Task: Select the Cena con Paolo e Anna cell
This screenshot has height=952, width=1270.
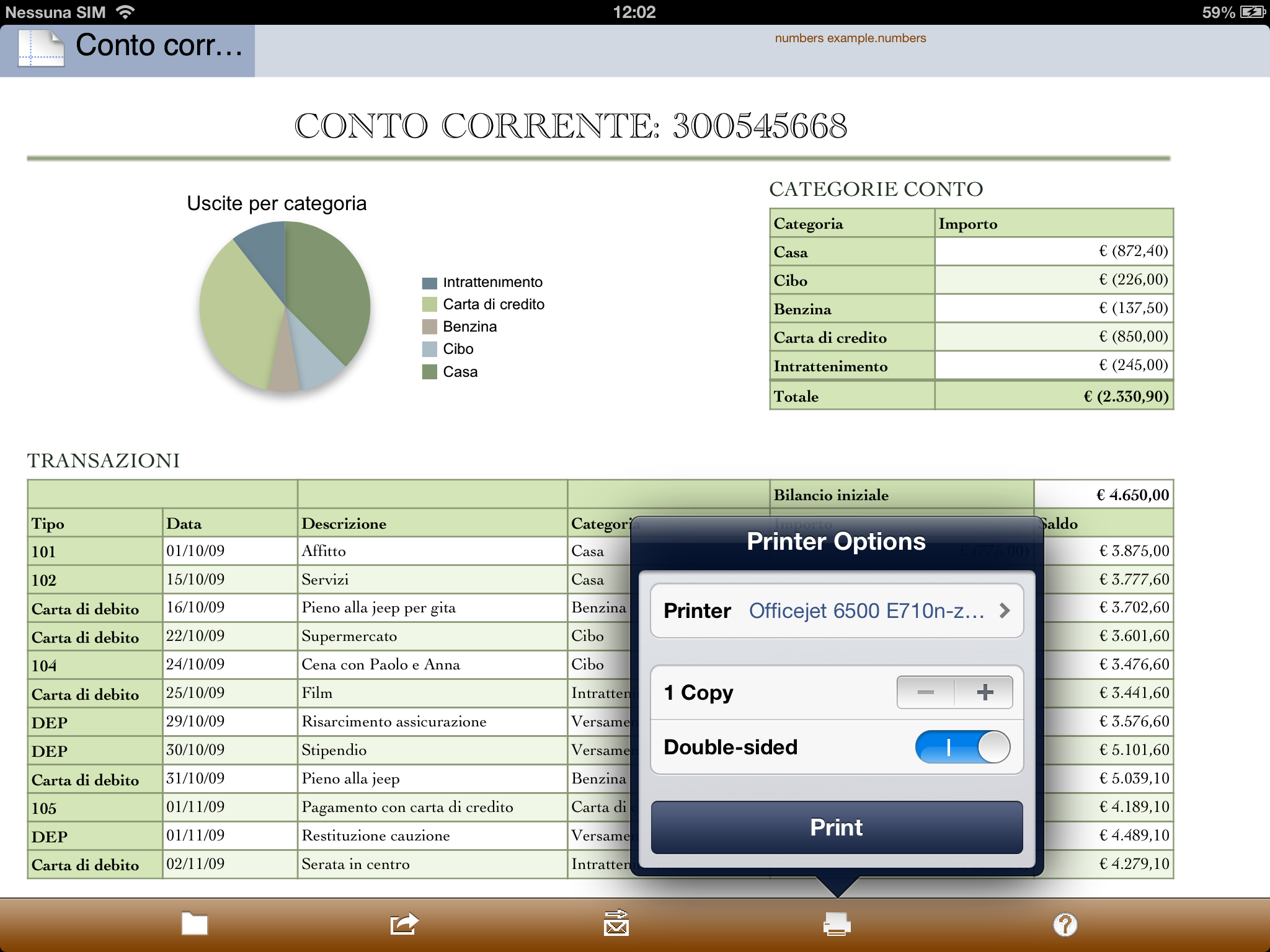Action: tap(432, 665)
